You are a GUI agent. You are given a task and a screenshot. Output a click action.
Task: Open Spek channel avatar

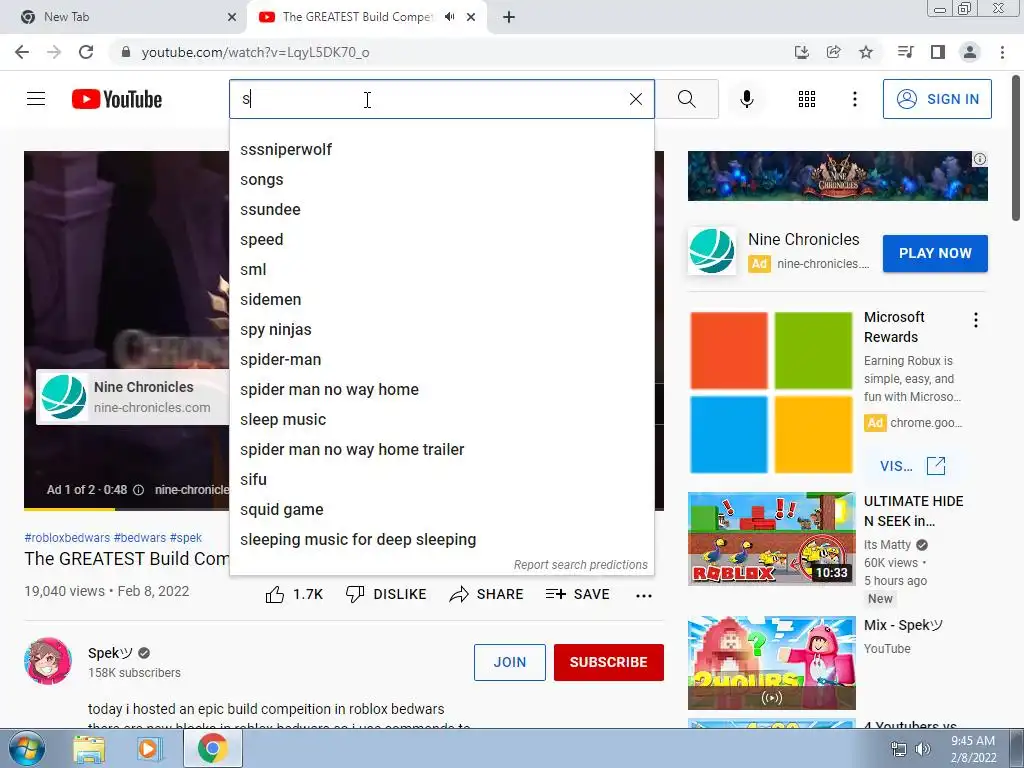[48, 661]
